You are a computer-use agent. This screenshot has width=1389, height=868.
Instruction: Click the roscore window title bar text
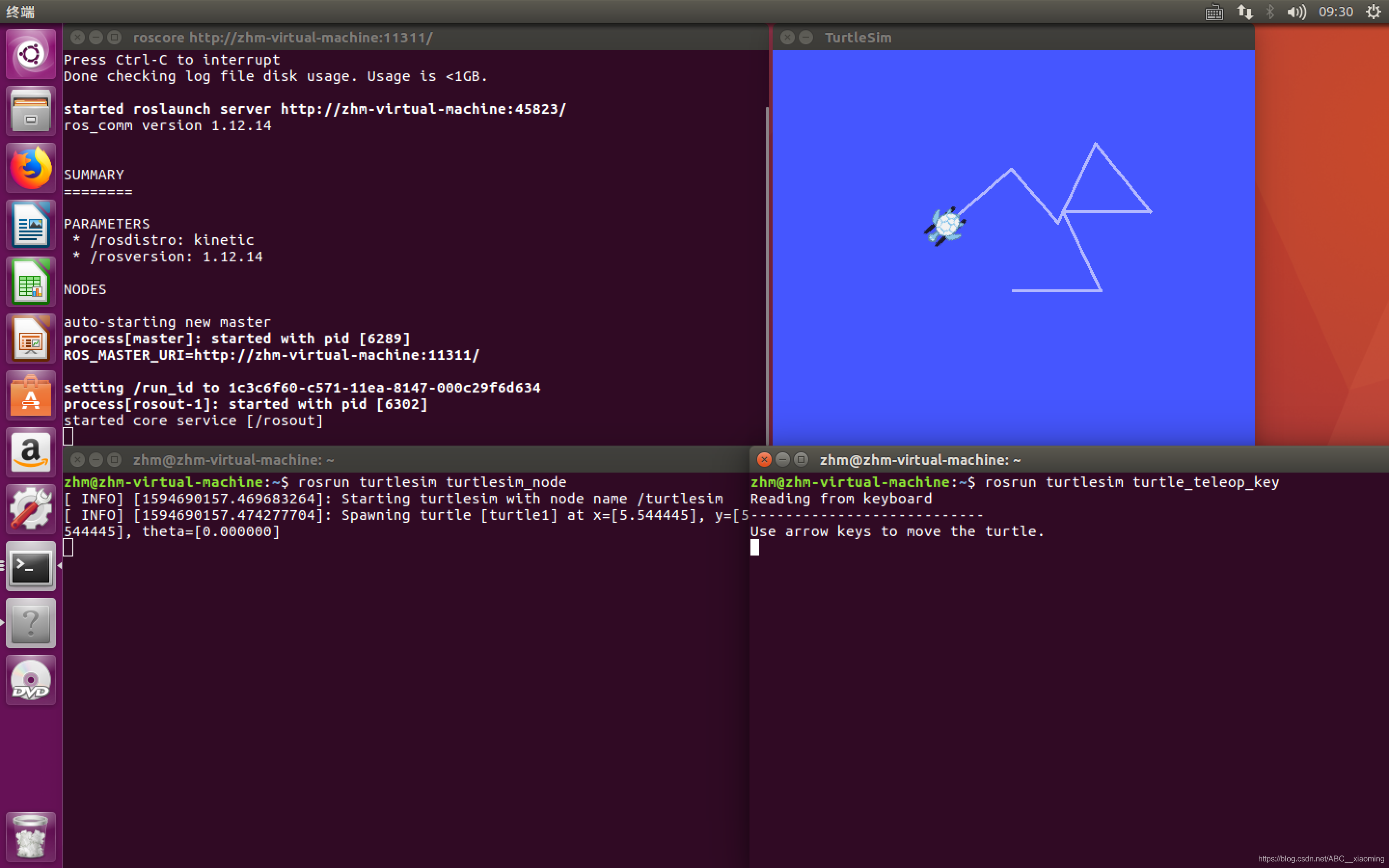(283, 37)
